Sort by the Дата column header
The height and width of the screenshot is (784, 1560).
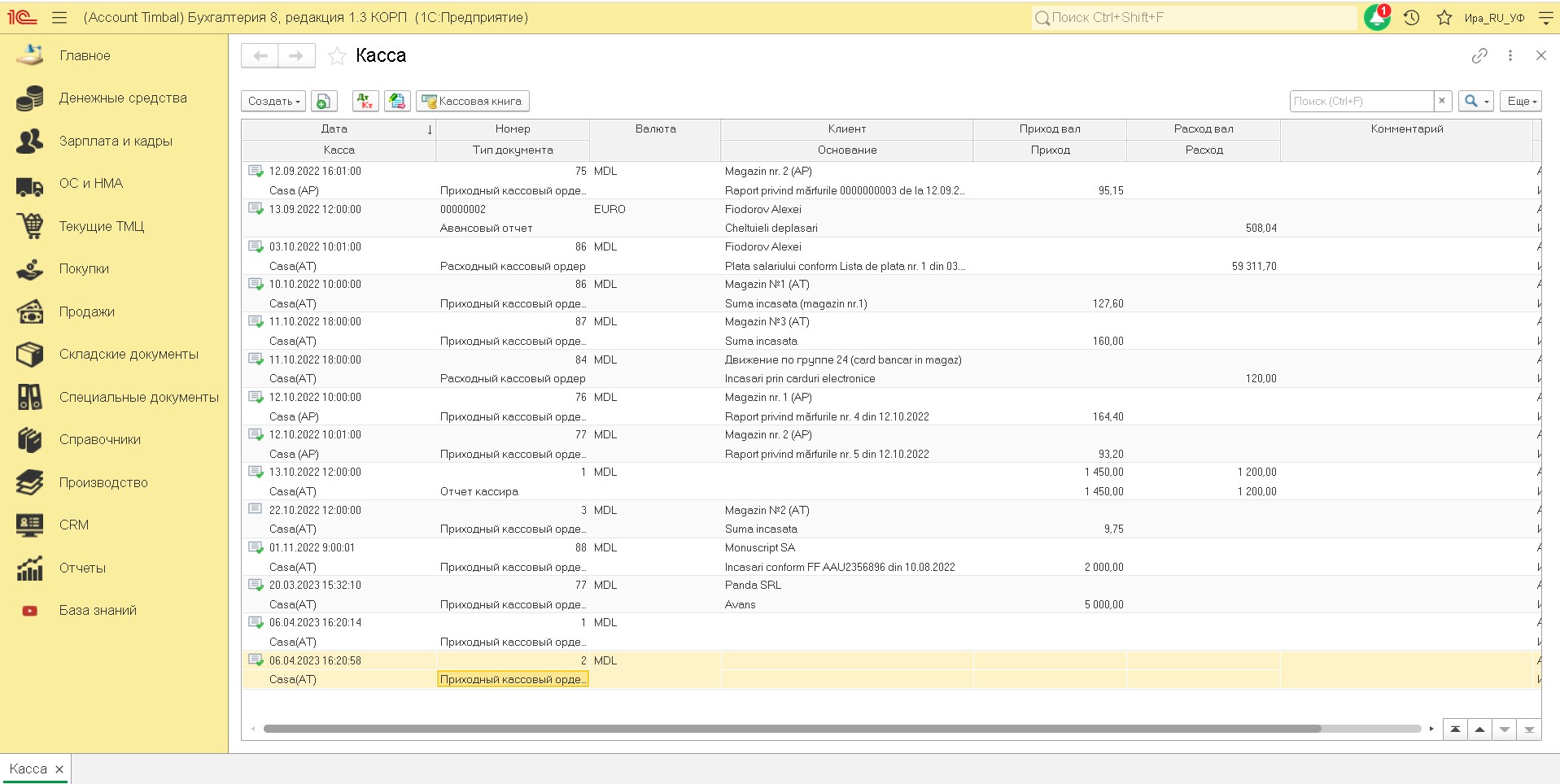point(334,128)
